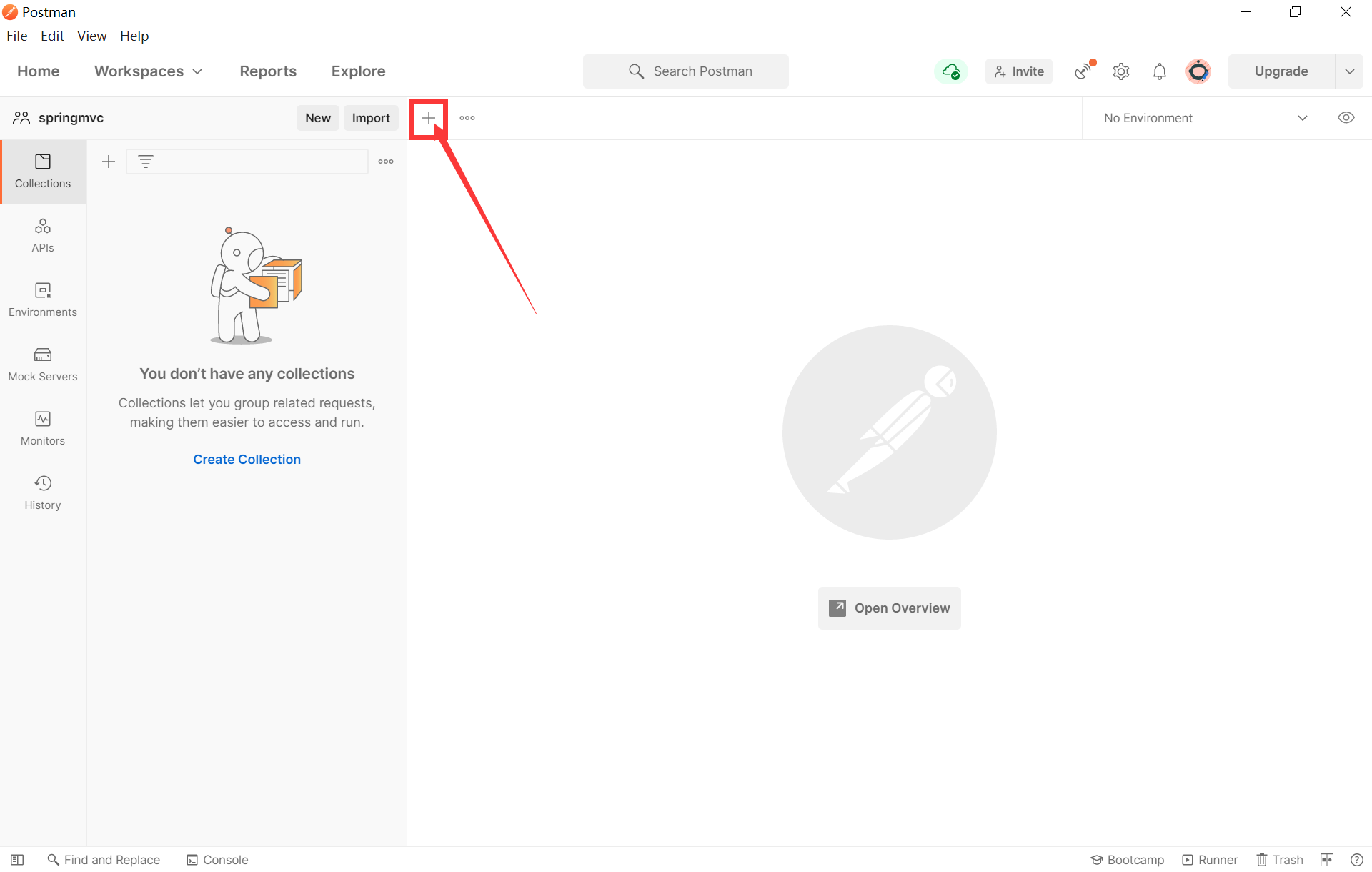This screenshot has width=1372, height=872.
Task: Click the New button
Action: click(x=318, y=118)
